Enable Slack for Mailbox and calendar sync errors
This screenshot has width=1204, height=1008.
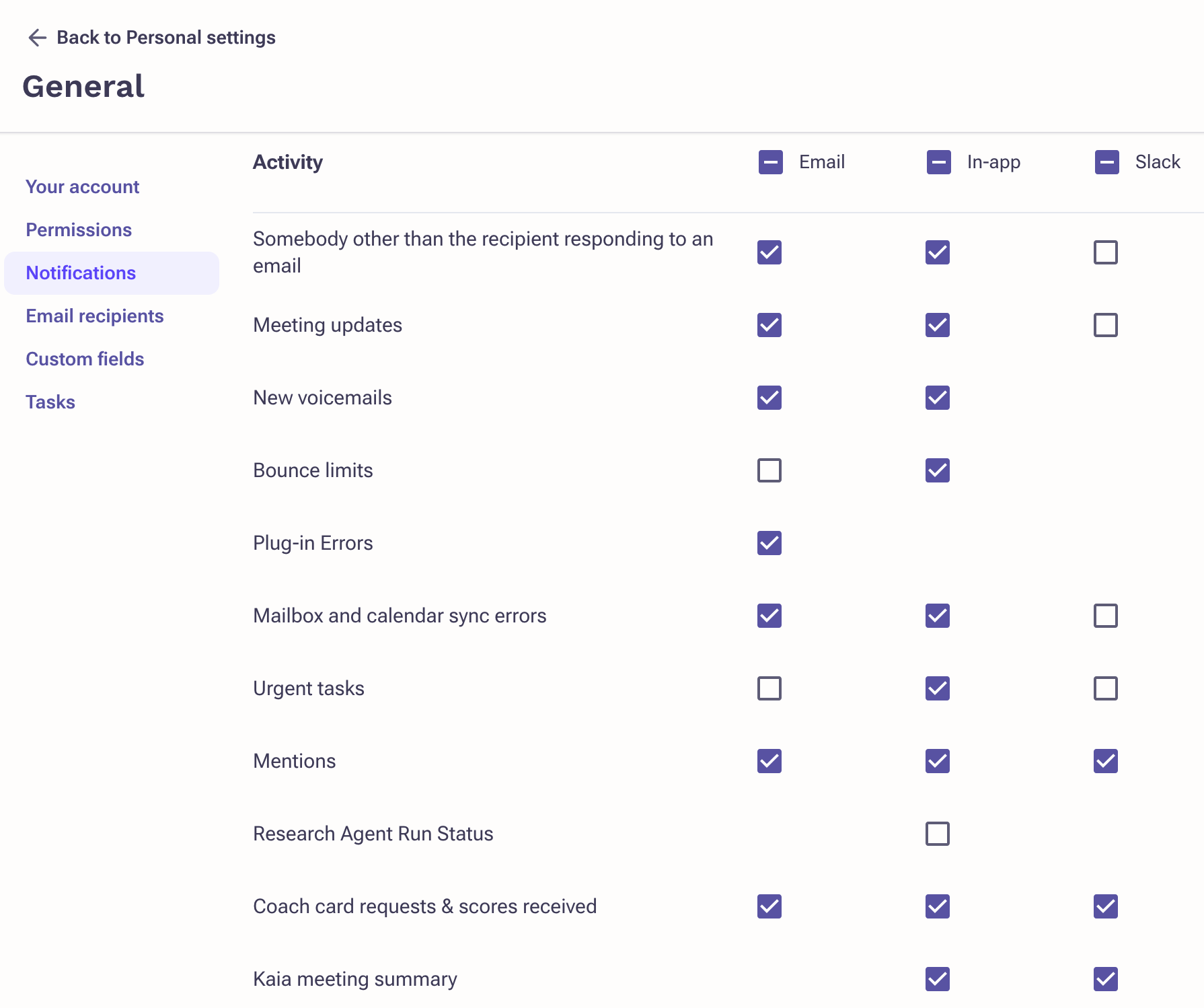[1105, 616]
